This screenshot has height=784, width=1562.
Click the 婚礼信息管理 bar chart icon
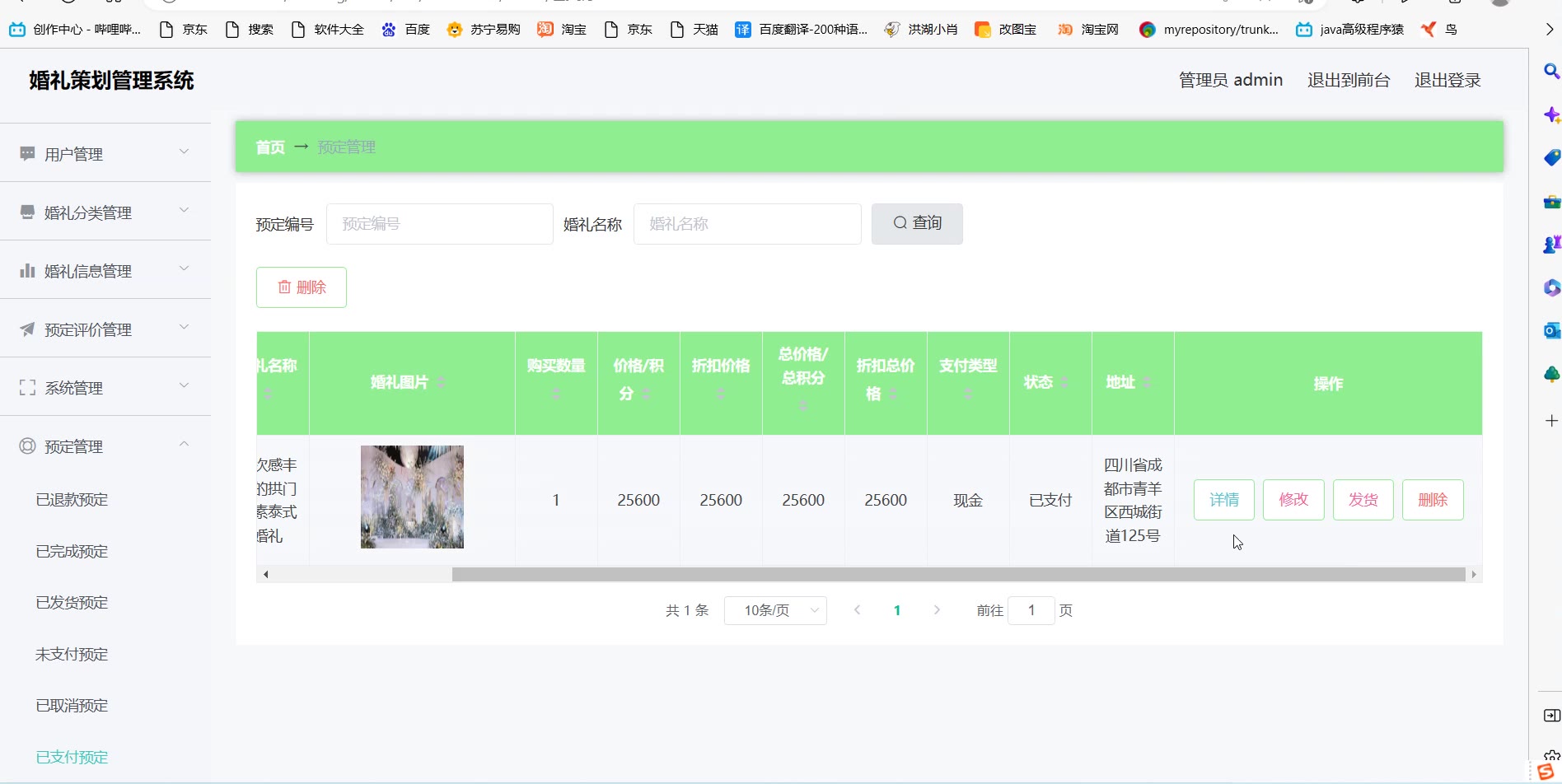click(x=27, y=271)
